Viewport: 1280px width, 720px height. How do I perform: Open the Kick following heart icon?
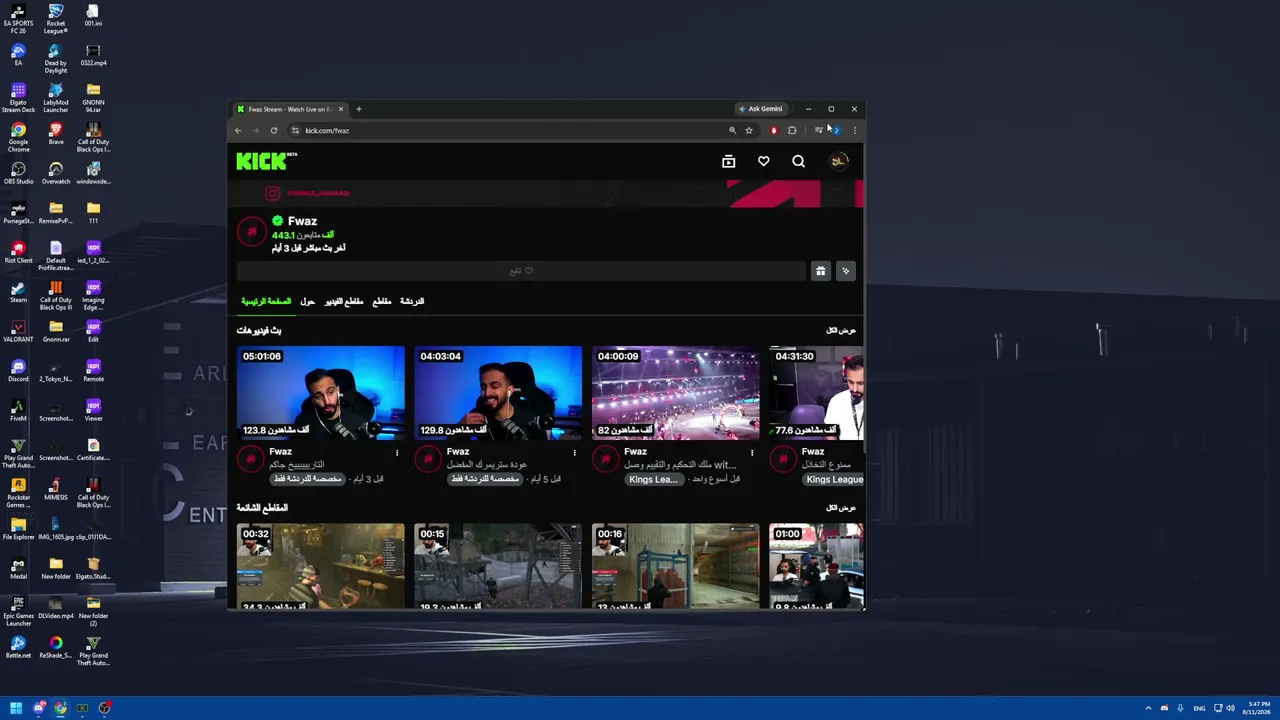(763, 161)
